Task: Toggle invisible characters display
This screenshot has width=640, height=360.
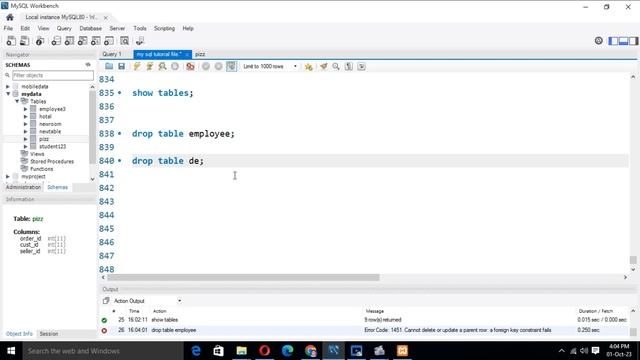Action: 349,66
